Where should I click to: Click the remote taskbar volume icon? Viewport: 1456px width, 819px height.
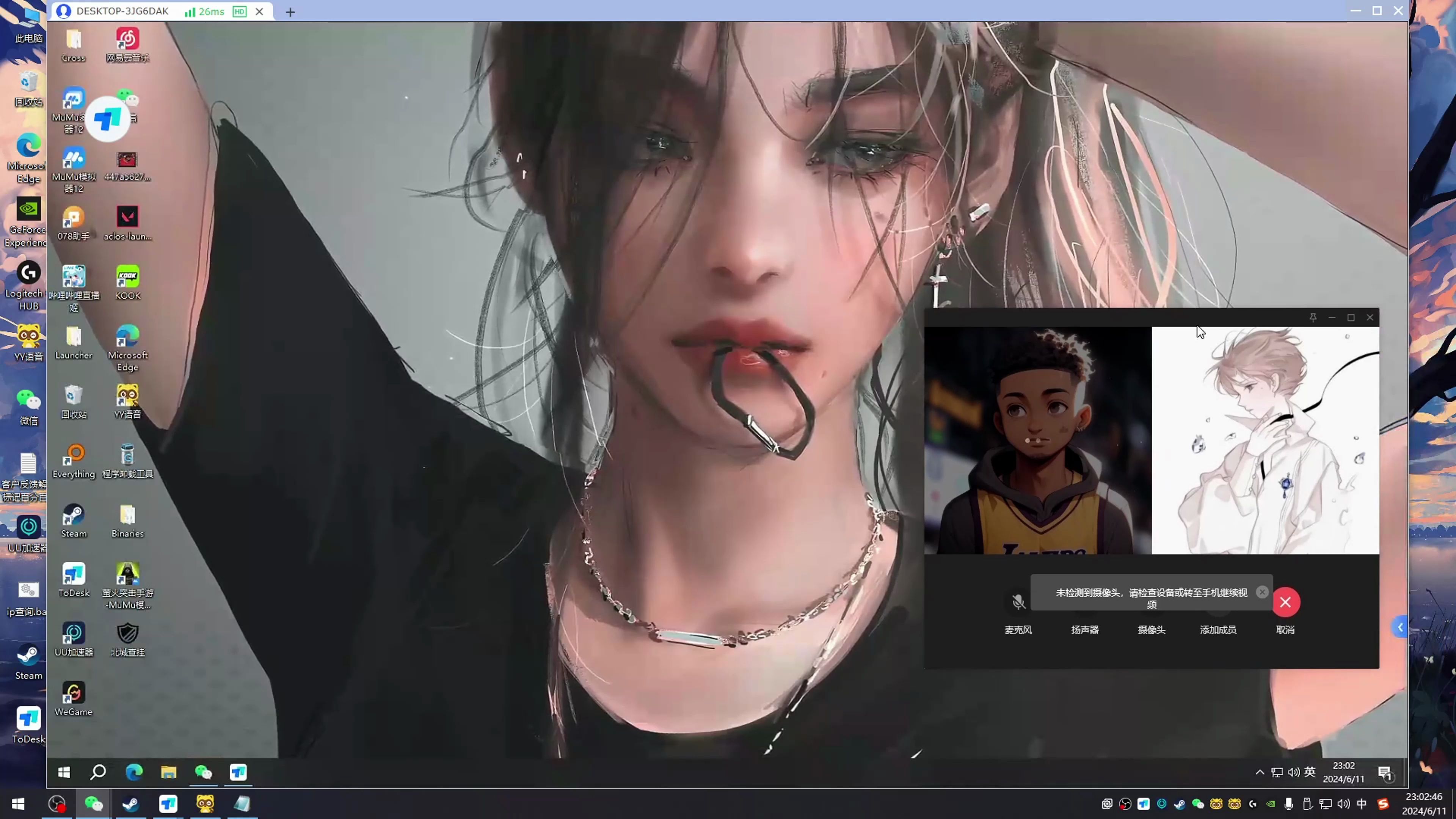coord(1294,773)
